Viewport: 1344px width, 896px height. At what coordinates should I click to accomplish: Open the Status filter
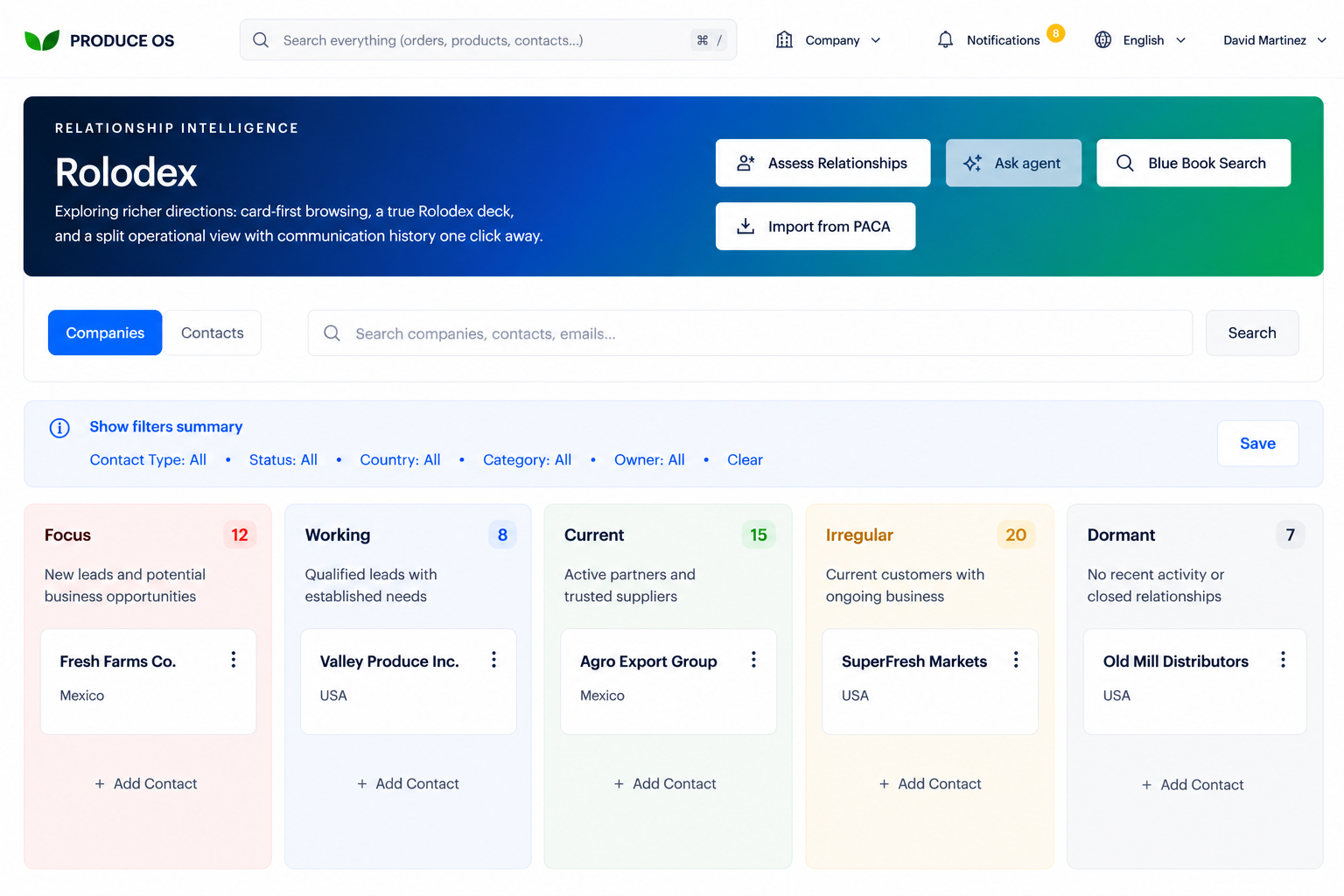click(x=283, y=460)
